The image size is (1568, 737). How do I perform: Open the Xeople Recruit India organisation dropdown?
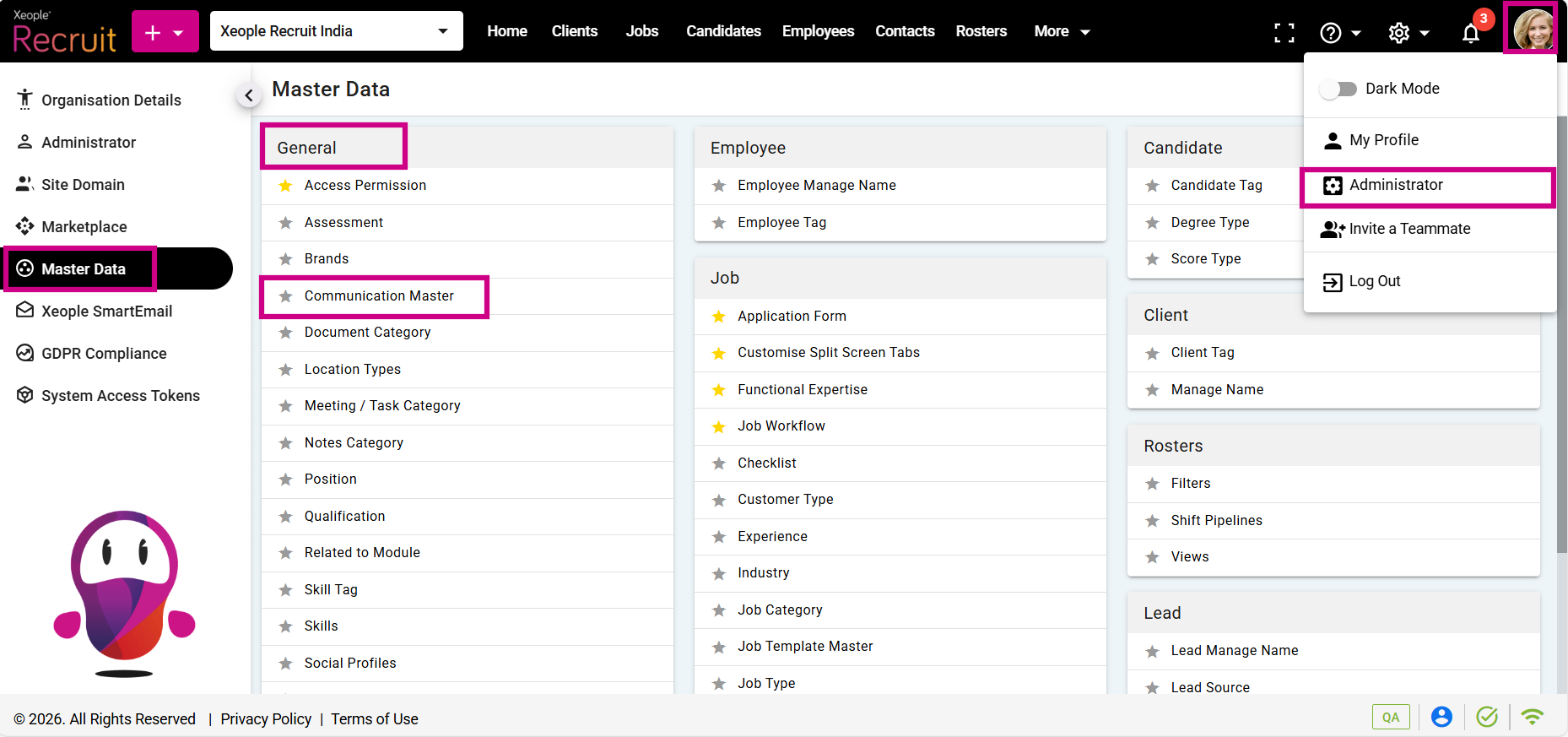pyautogui.click(x=336, y=31)
